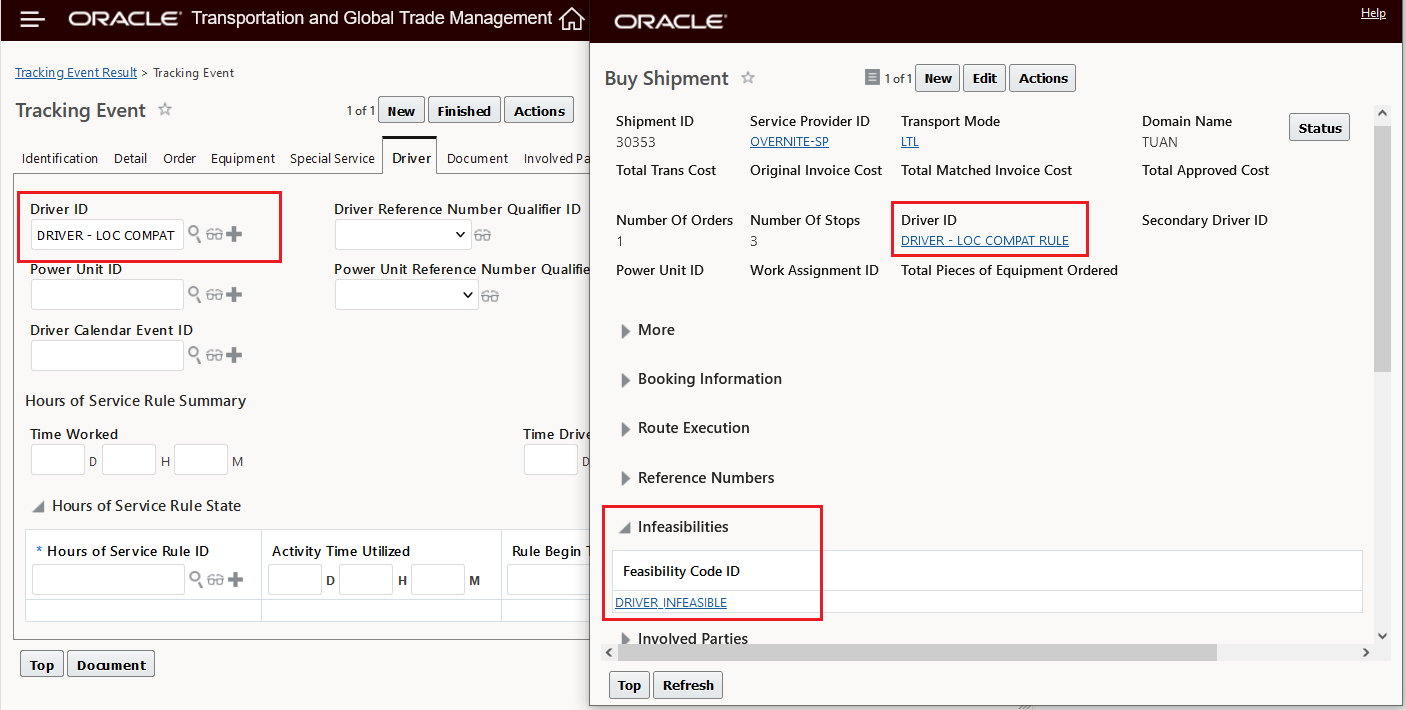
Task: Expand Involved Parties section
Action: 626,639
